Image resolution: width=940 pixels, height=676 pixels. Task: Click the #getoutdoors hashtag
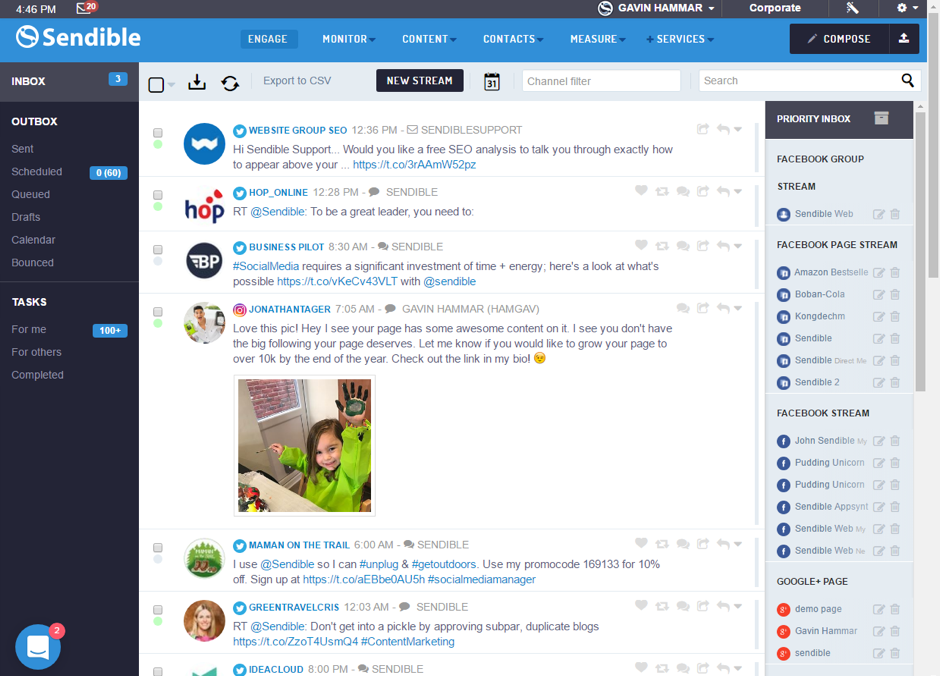tap(444, 565)
